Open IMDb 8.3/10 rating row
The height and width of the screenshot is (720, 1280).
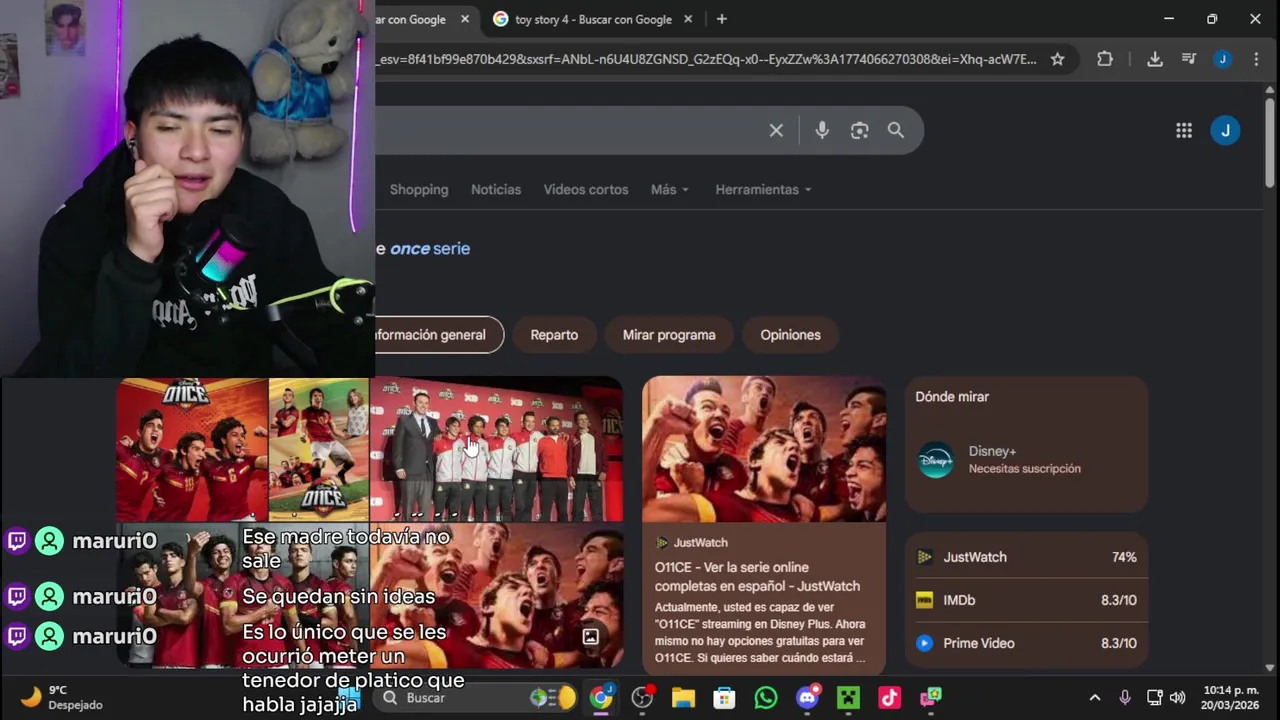1026,600
